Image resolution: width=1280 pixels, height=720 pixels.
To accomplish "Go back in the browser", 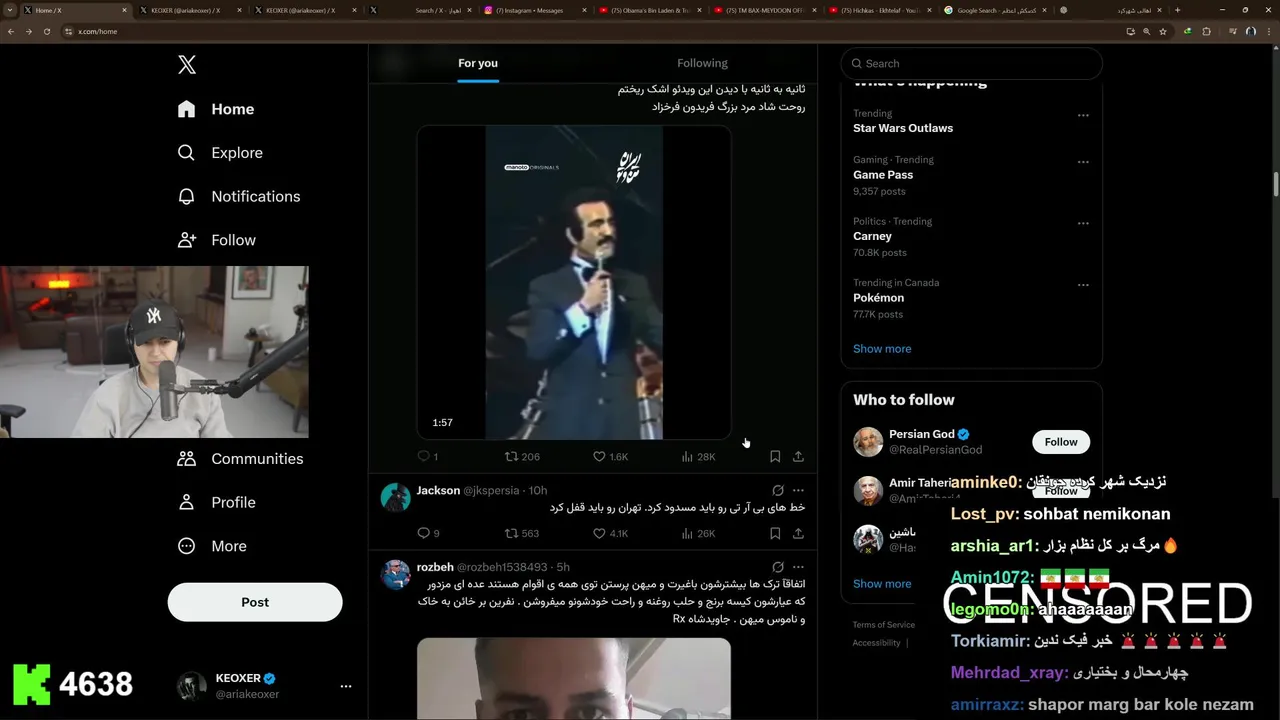I will [11, 31].
